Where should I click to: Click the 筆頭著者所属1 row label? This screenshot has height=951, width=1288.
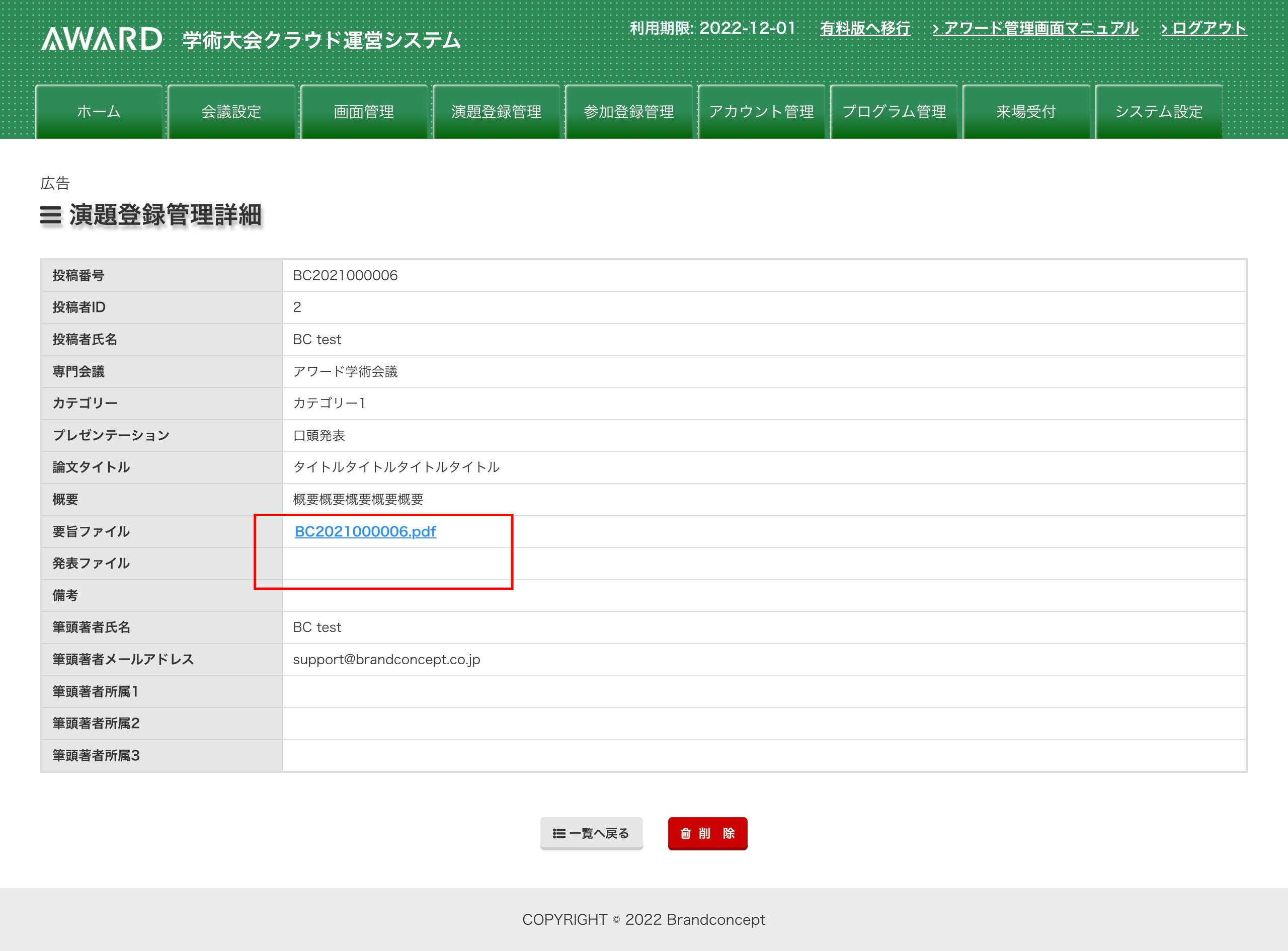tap(96, 691)
